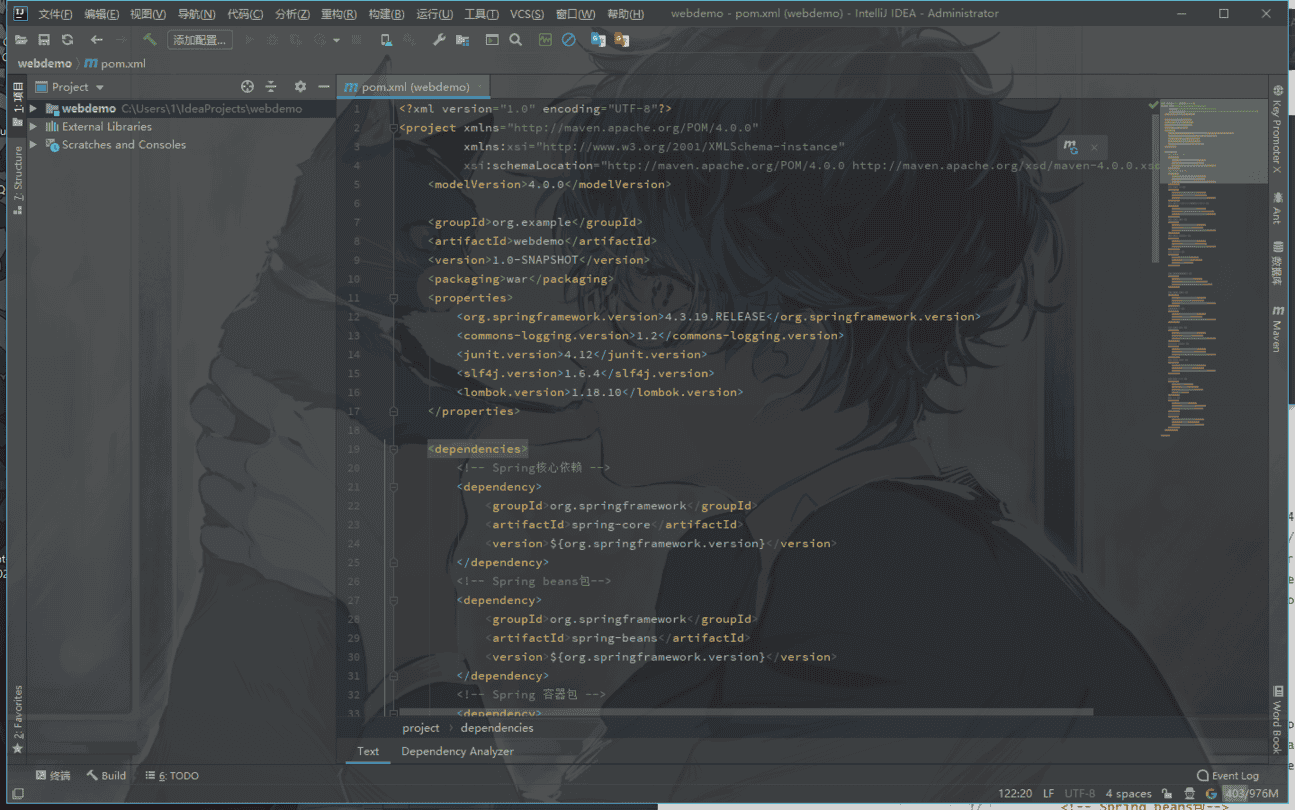Viewport: 1295px width, 810px height.
Task: Open the VCS(S) menu
Action: click(x=526, y=14)
